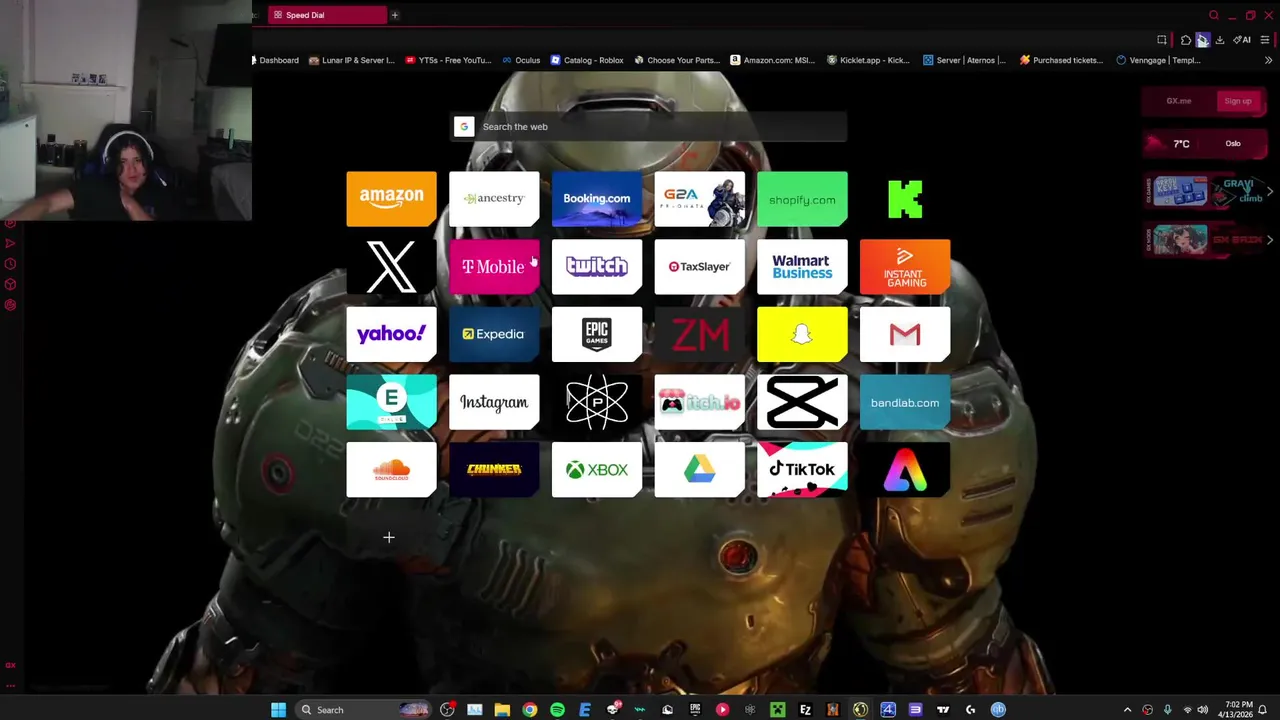The width and height of the screenshot is (1280, 720).
Task: Open the Xbox speed dial tile
Action: point(596,470)
